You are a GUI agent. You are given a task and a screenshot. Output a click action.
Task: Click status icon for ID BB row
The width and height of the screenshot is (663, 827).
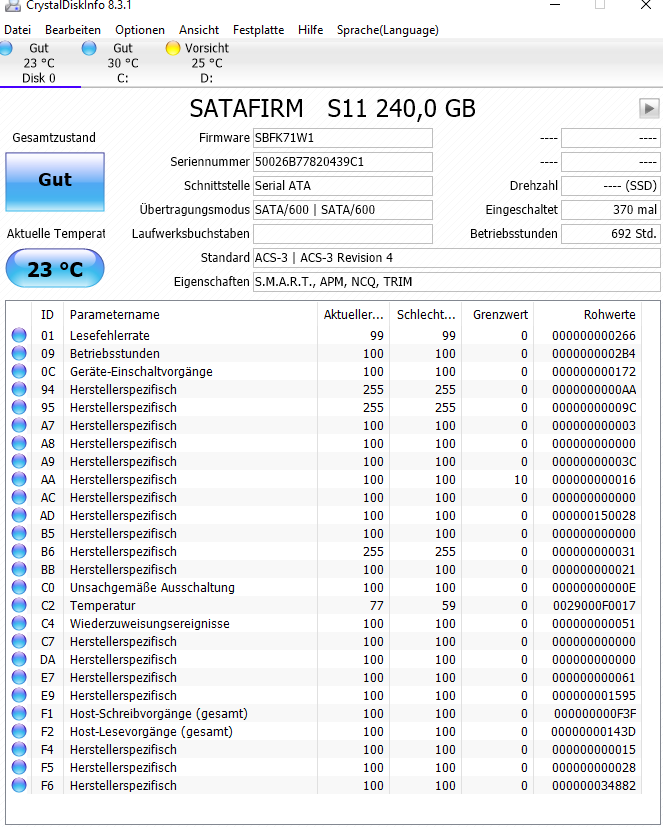(x=19, y=570)
